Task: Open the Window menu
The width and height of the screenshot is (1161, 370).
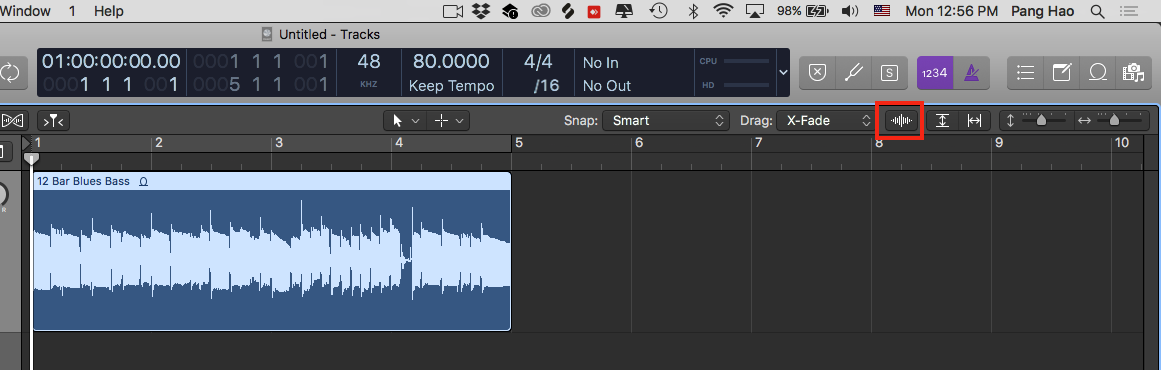Action: [x=26, y=11]
